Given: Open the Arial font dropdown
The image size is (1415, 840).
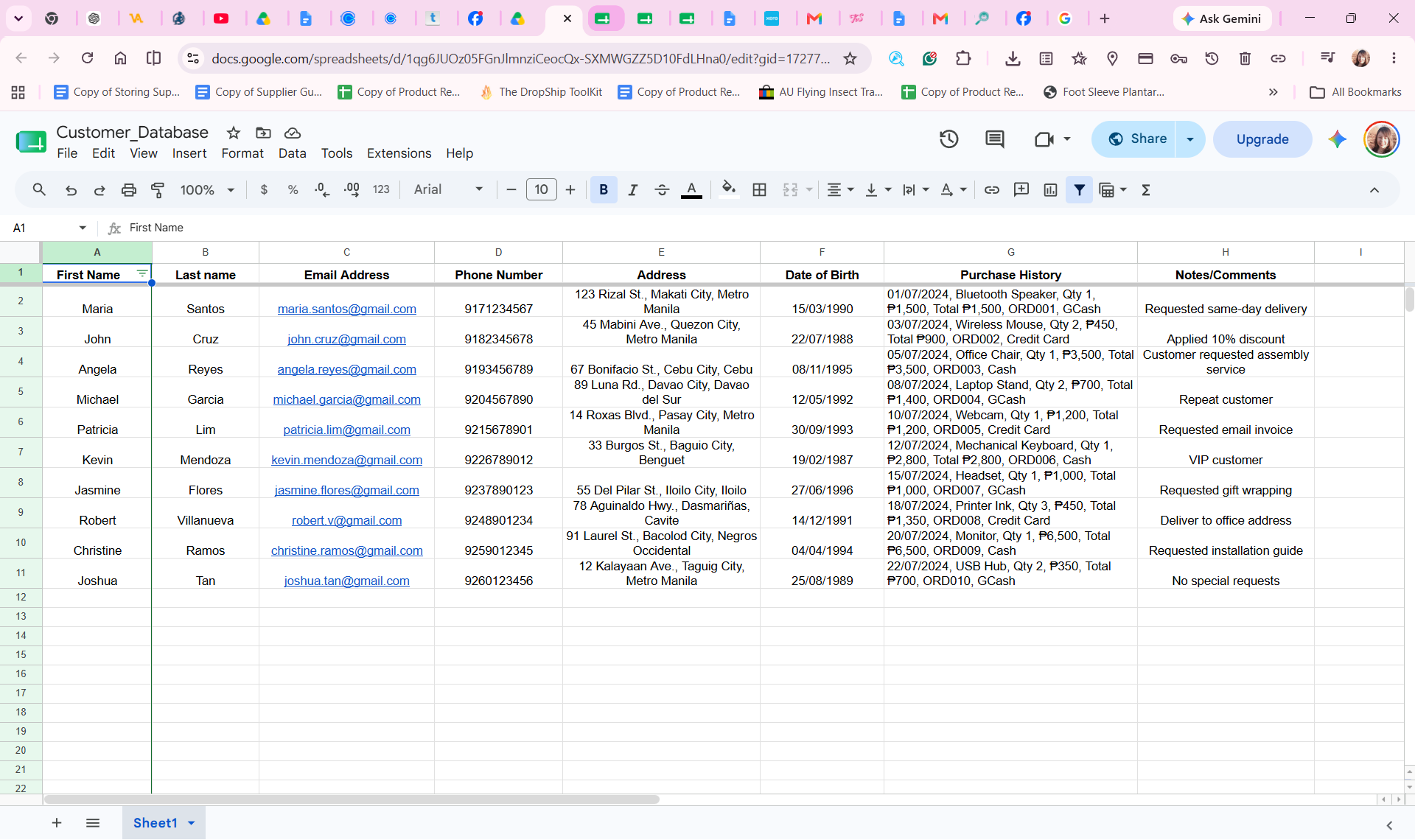Looking at the screenshot, I should 448,190.
